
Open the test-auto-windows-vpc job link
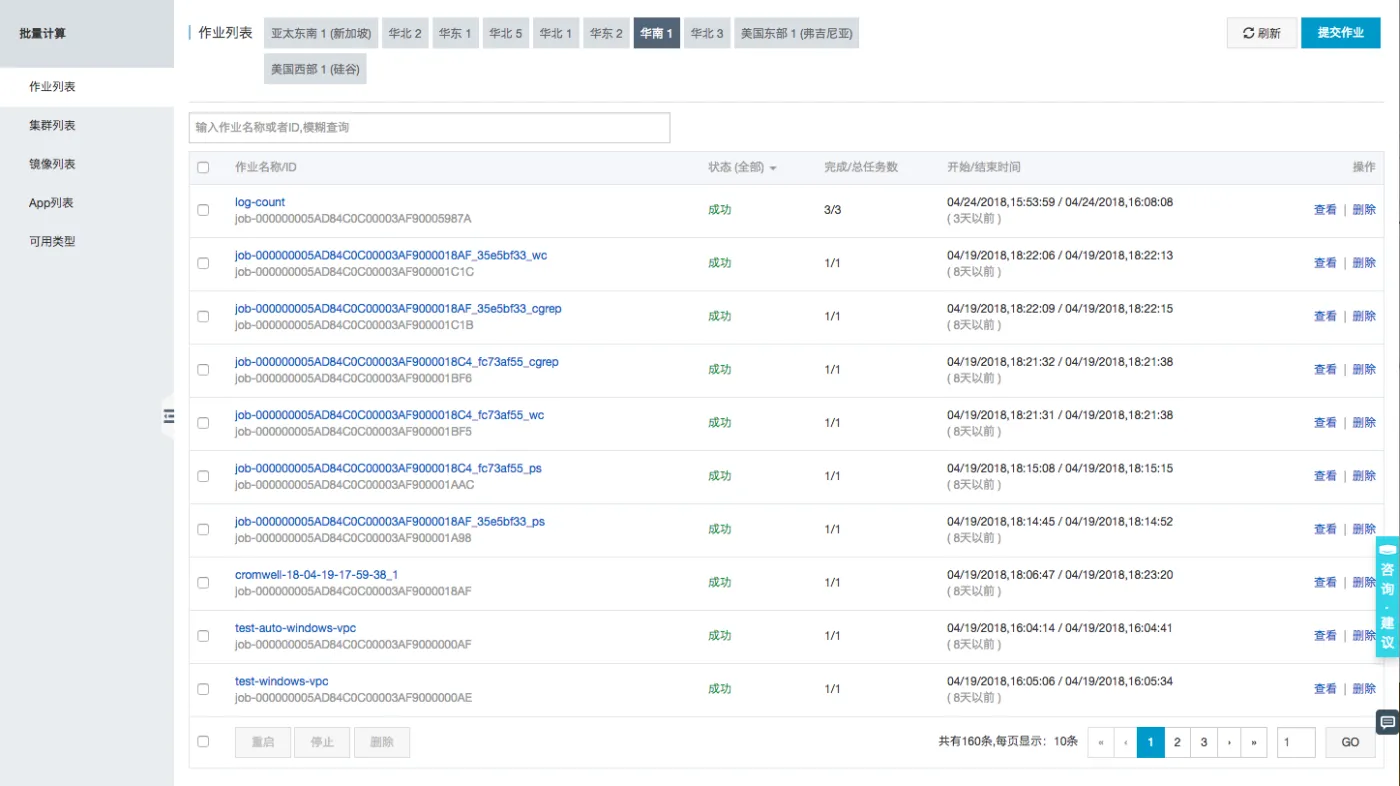click(x=295, y=628)
